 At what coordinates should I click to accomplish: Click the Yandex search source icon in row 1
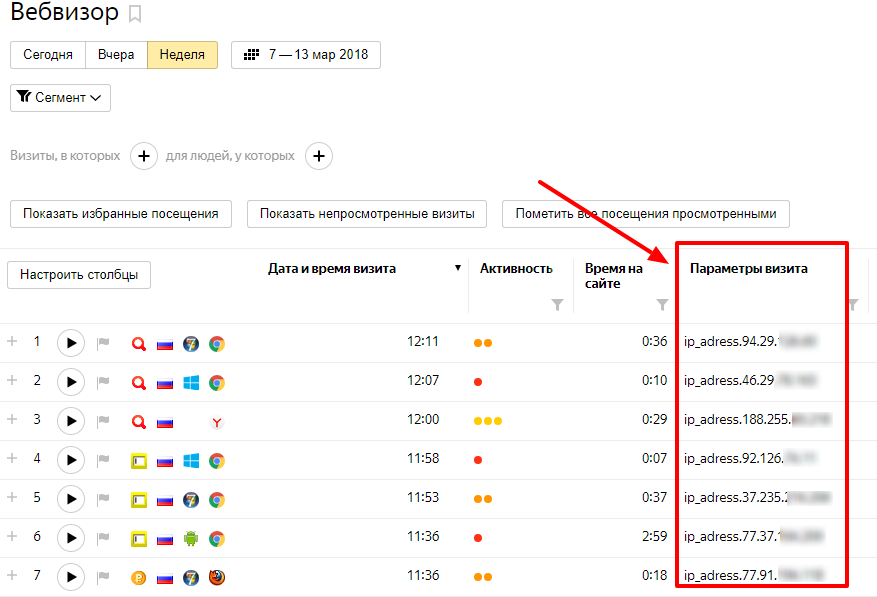(138, 342)
